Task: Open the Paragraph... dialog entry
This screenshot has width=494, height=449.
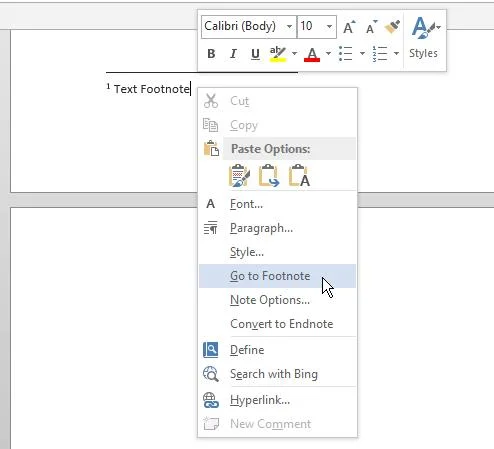Action: 277,228
